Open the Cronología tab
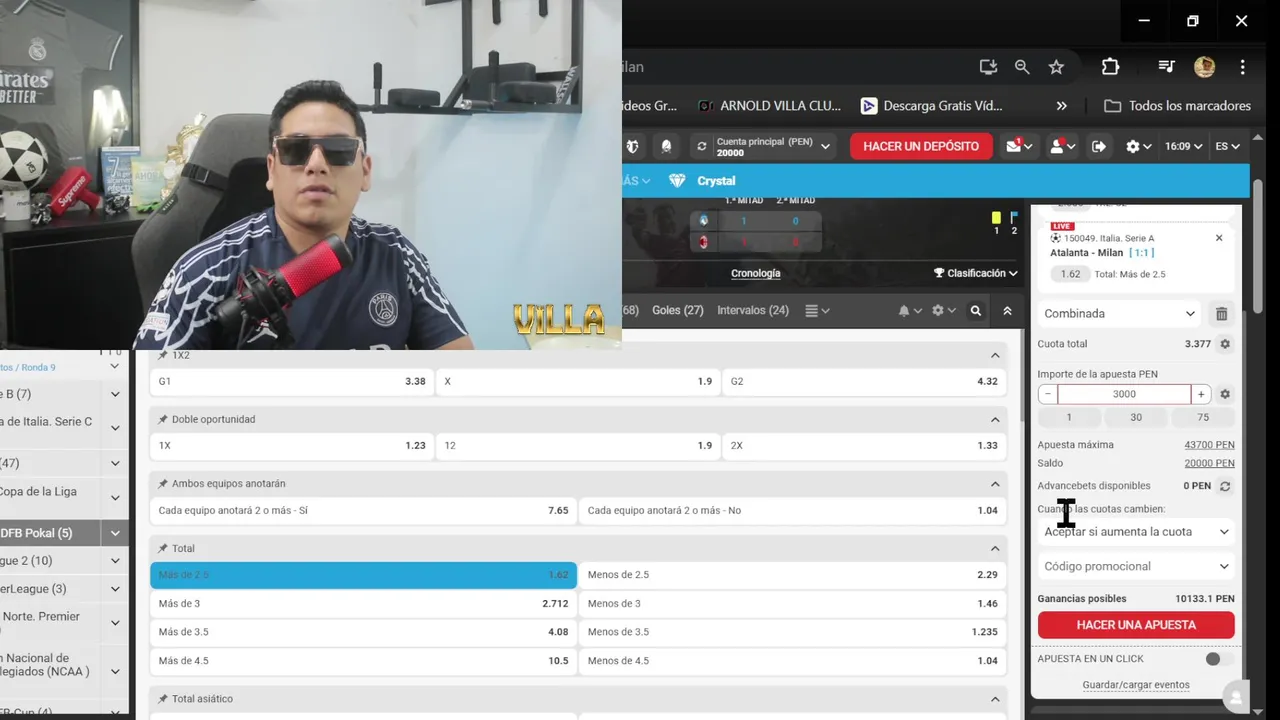This screenshot has height=720, width=1280. pyautogui.click(x=756, y=273)
